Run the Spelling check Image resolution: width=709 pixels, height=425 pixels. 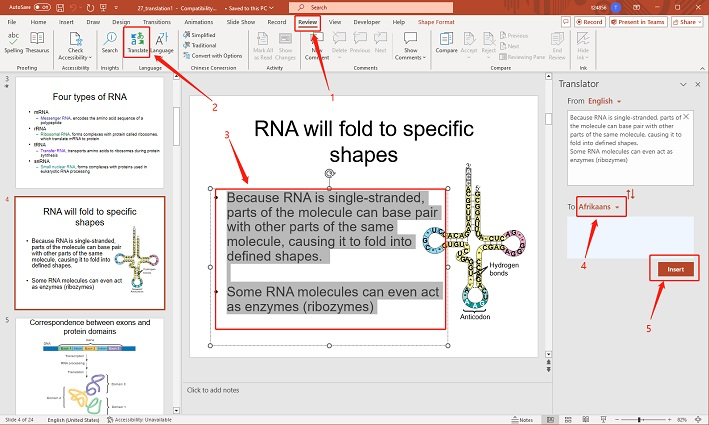click(14, 42)
